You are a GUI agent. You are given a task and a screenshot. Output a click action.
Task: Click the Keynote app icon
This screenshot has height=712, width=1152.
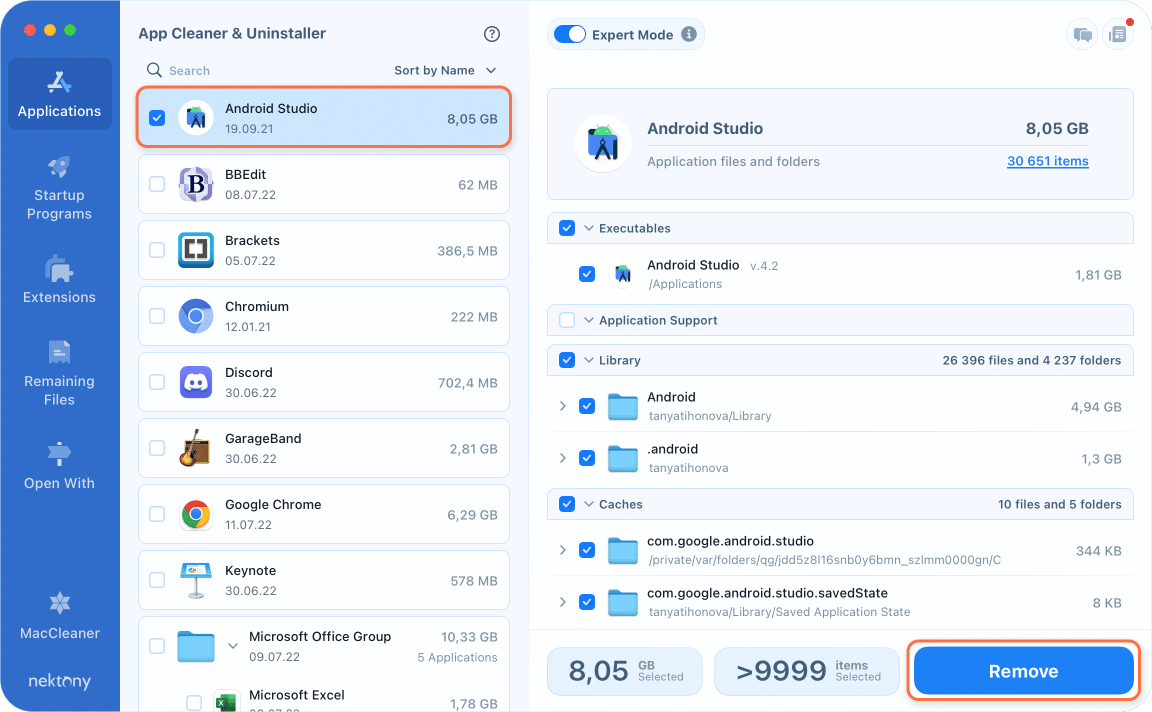click(196, 580)
